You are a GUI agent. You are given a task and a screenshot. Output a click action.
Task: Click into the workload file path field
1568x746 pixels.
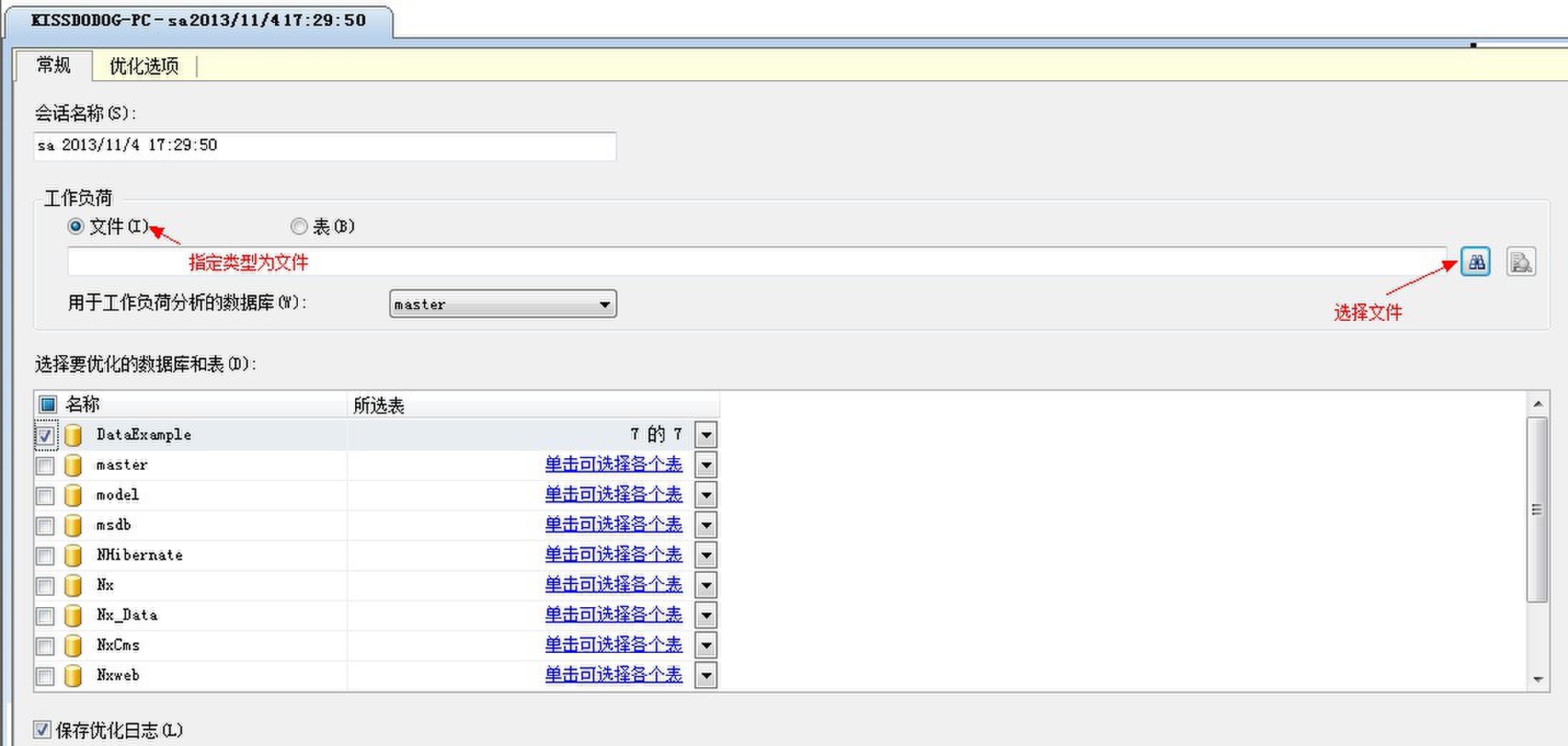click(757, 261)
